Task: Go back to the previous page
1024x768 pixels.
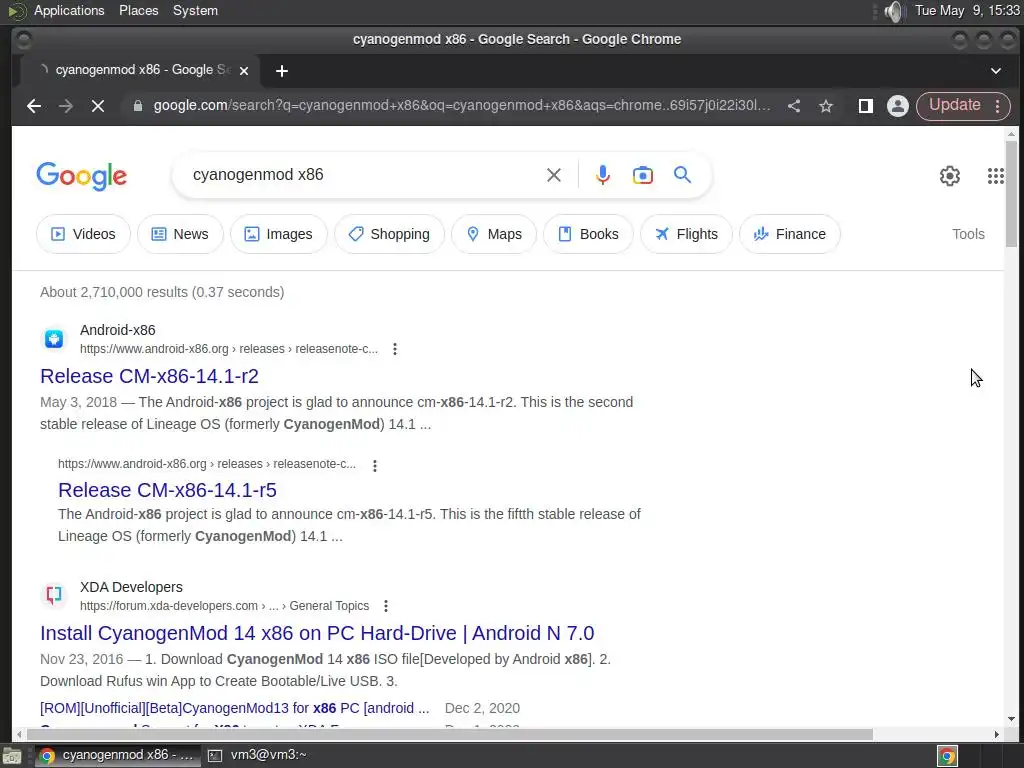Action: [34, 106]
